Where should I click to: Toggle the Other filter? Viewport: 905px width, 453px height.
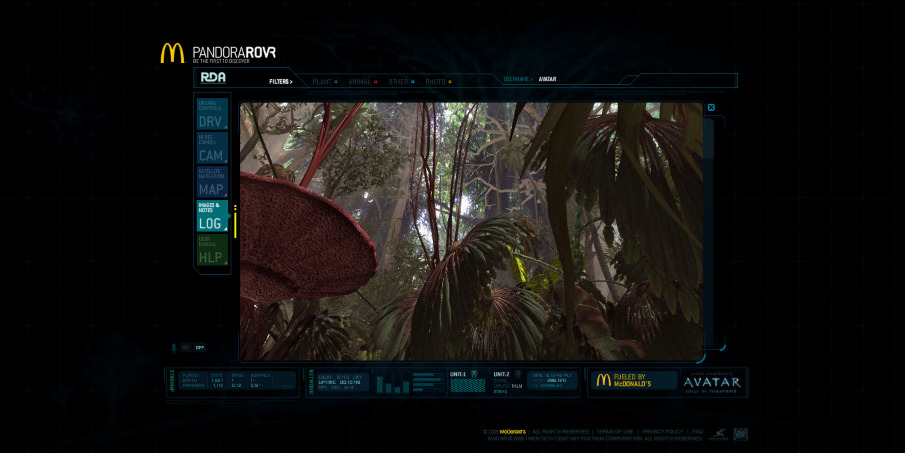[x=401, y=82]
